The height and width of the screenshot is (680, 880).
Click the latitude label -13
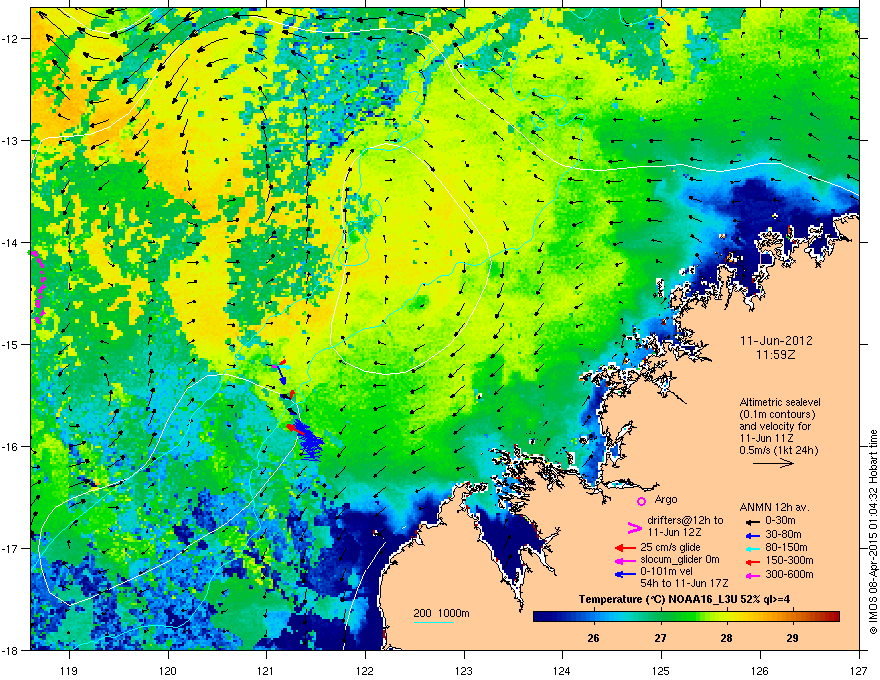[11, 141]
